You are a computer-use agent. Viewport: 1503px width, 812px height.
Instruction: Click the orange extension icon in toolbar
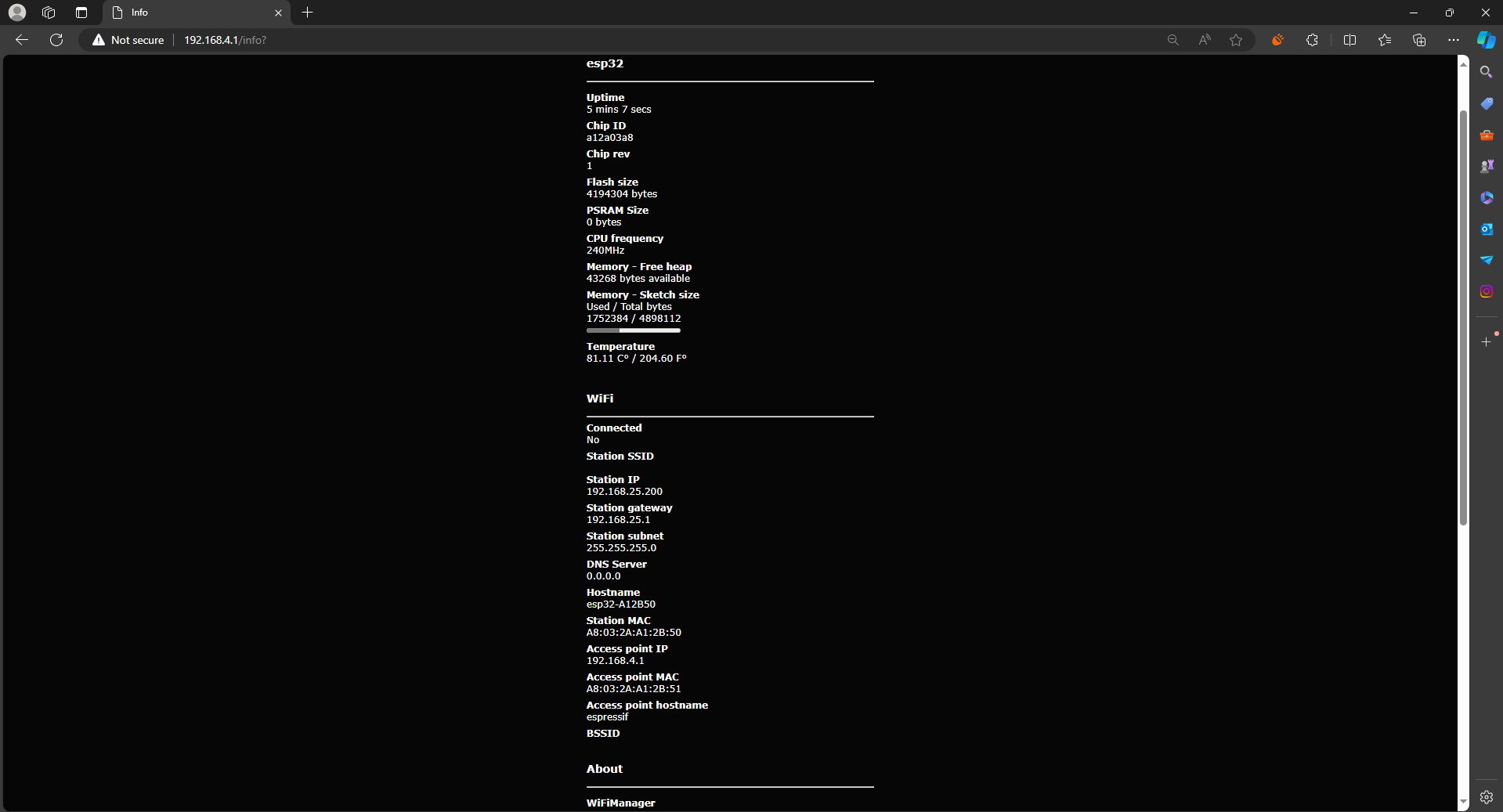point(1277,40)
